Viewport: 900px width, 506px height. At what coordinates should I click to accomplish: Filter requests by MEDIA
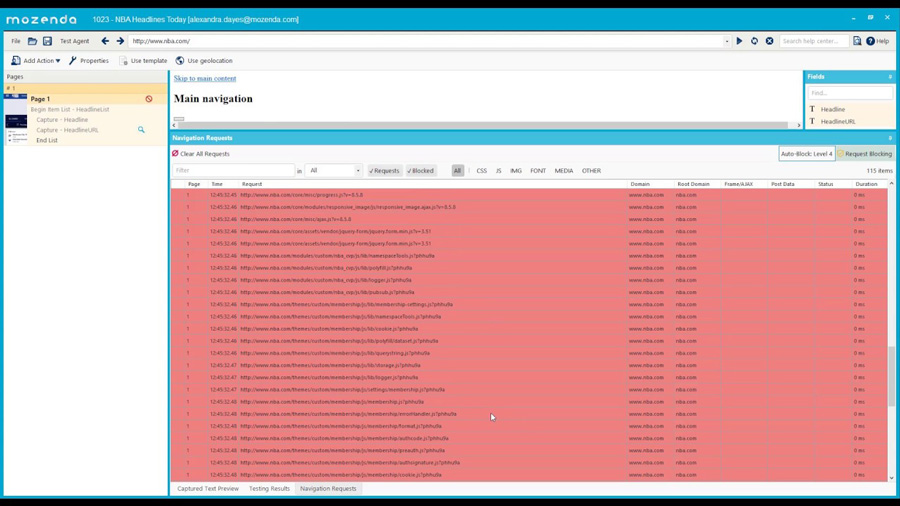point(564,170)
